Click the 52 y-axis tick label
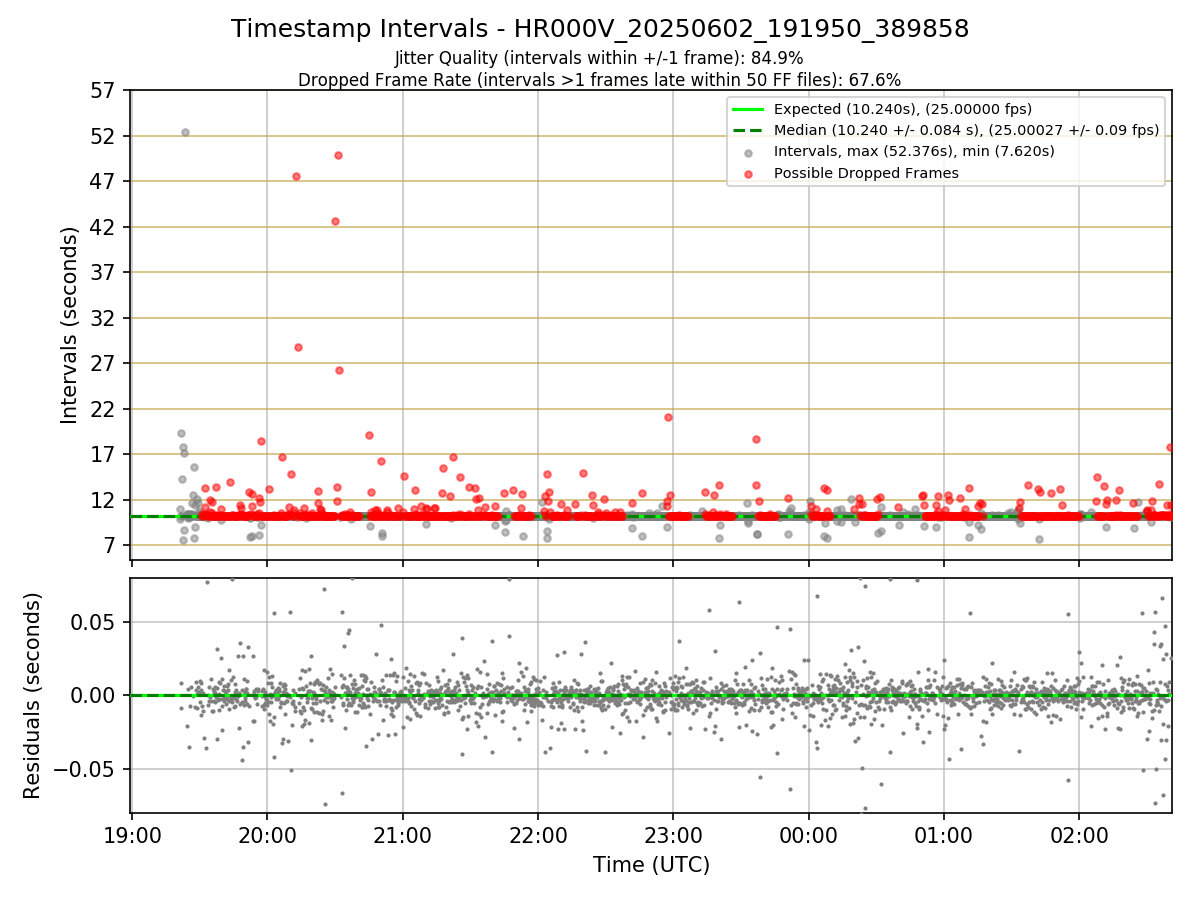The image size is (1200, 900). pos(104,136)
